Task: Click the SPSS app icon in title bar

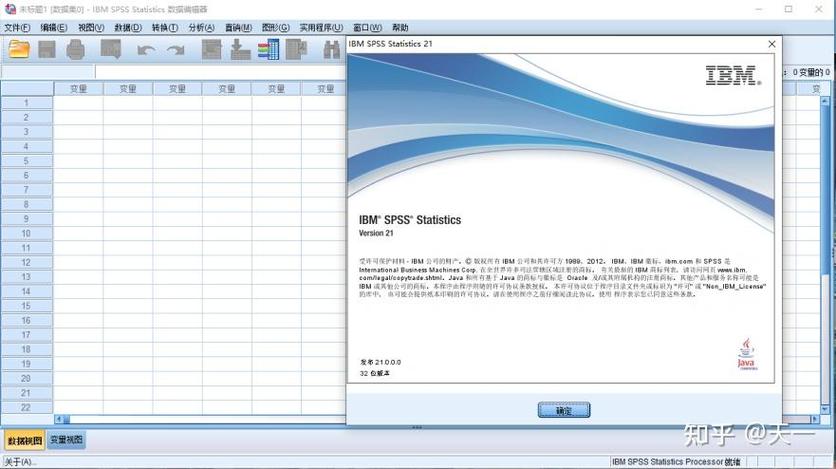Action: 10,9
